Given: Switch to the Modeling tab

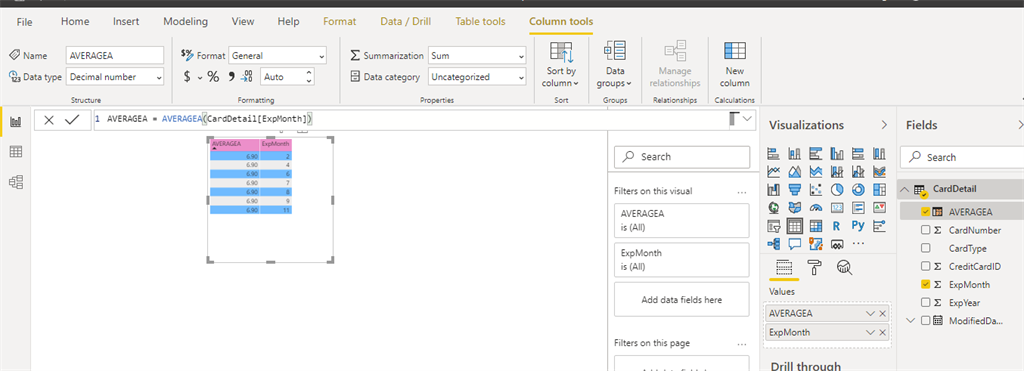Looking at the screenshot, I should 185,22.
